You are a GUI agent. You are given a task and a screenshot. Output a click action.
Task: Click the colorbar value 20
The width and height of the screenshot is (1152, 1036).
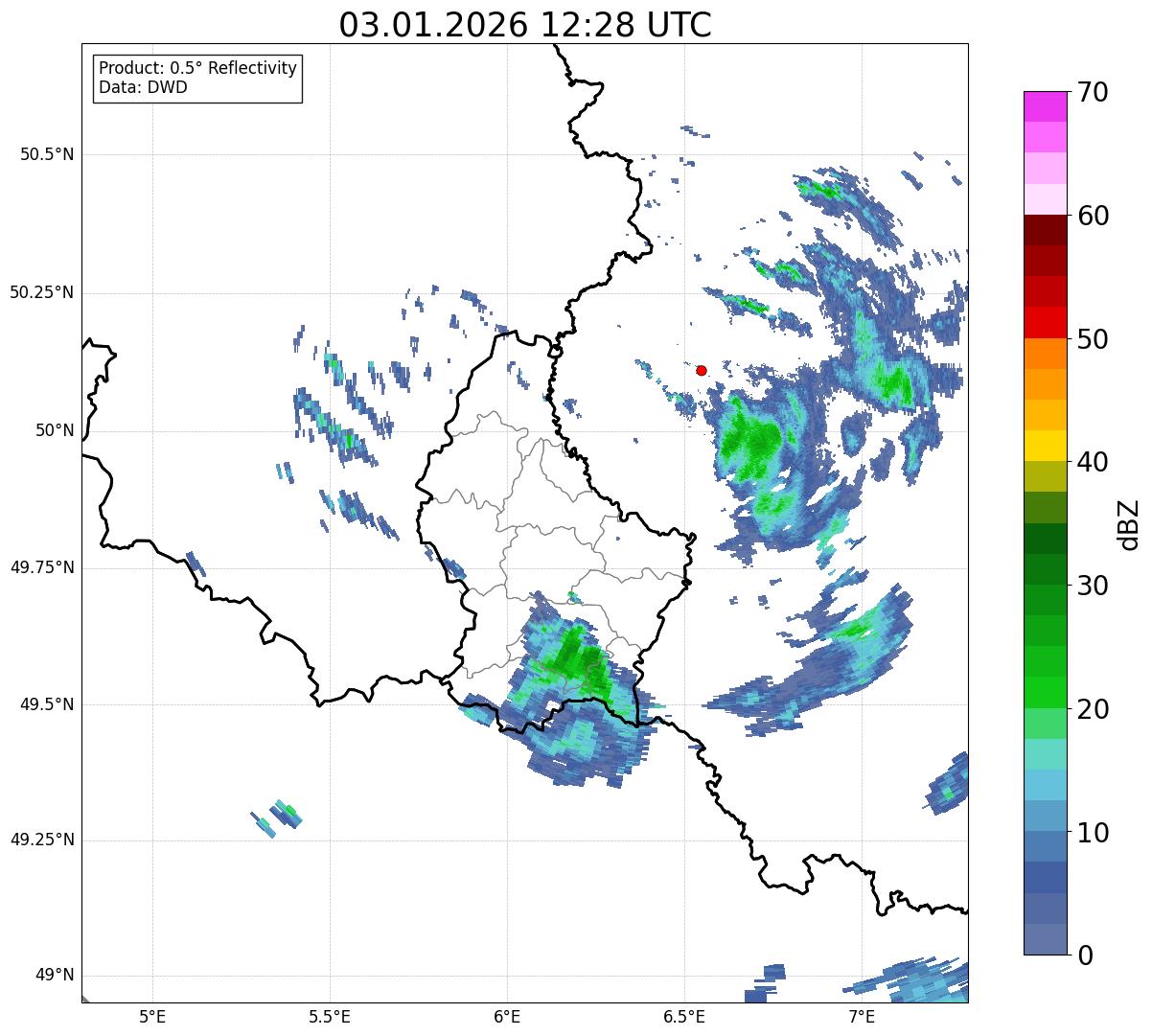pos(1093,709)
